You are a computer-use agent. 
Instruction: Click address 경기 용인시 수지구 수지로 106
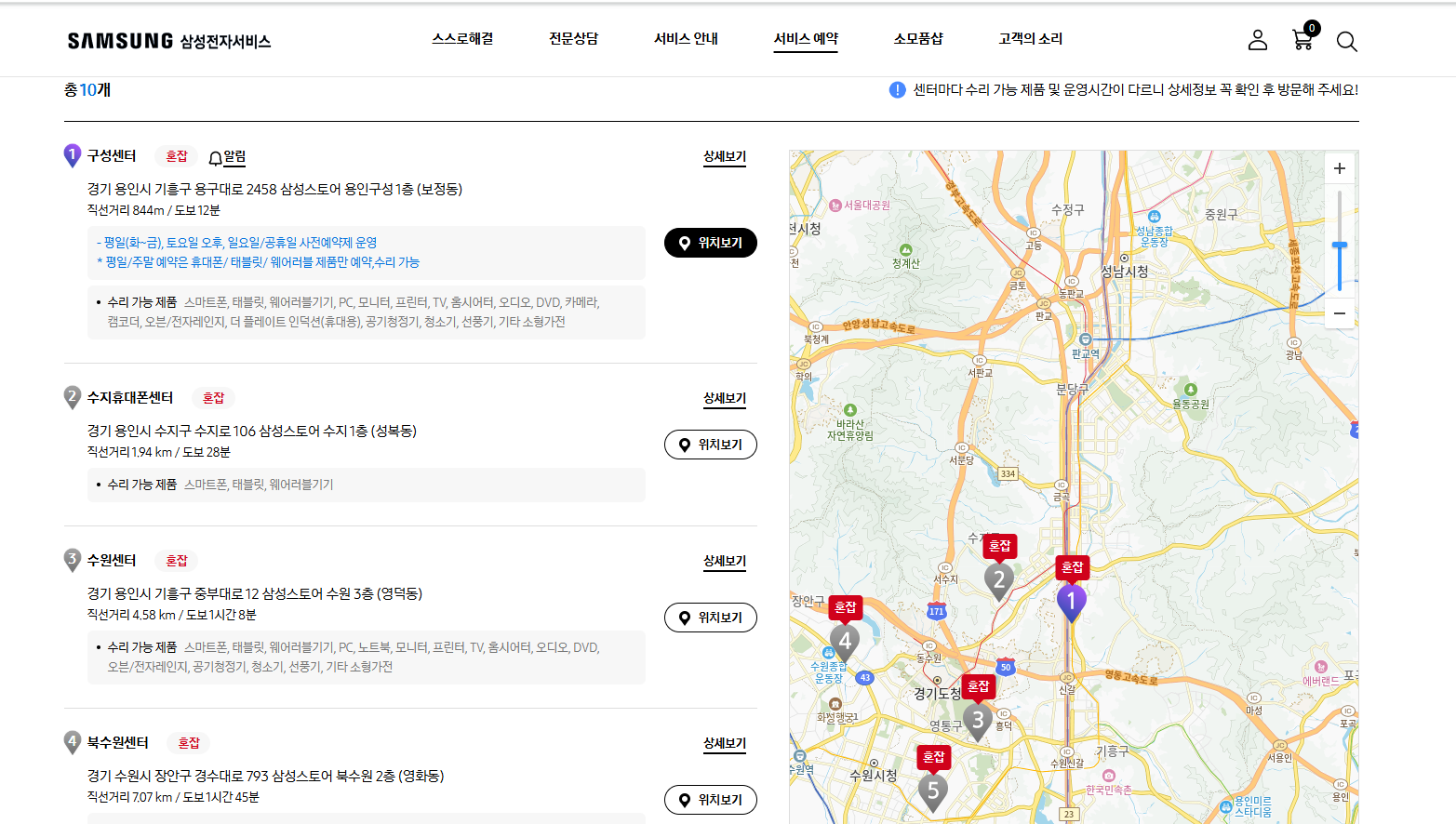point(252,431)
